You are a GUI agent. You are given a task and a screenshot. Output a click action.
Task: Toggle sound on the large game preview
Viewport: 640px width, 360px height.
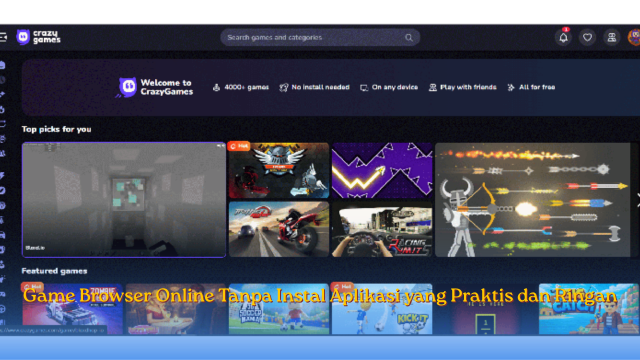tap(220, 146)
